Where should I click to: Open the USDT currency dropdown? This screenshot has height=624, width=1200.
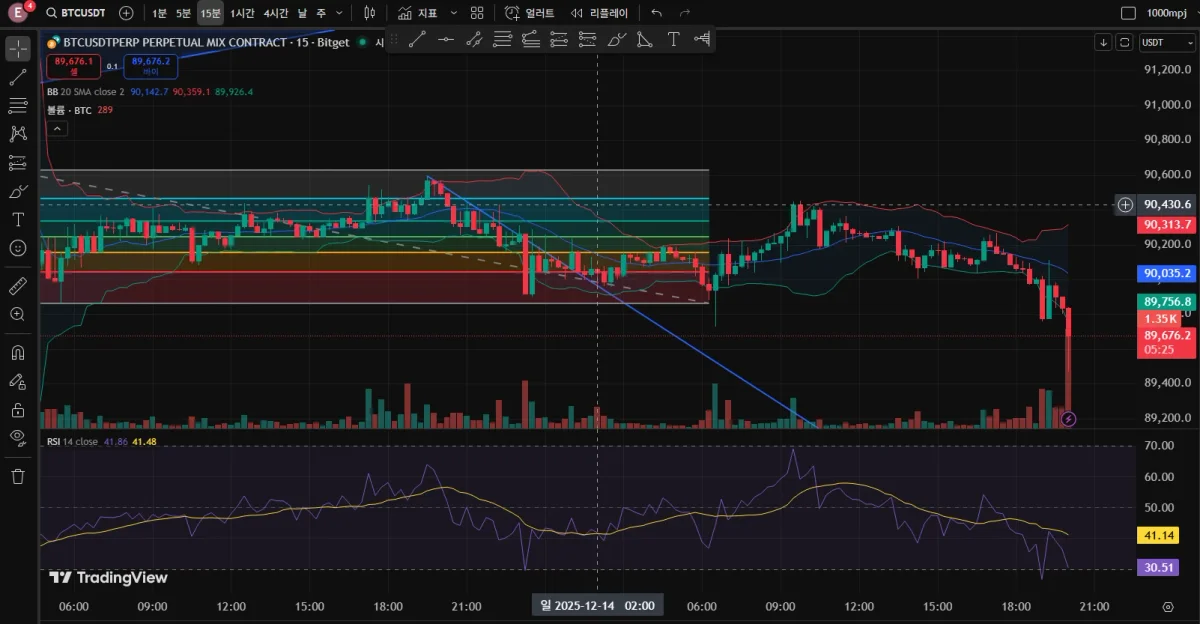pos(1167,42)
